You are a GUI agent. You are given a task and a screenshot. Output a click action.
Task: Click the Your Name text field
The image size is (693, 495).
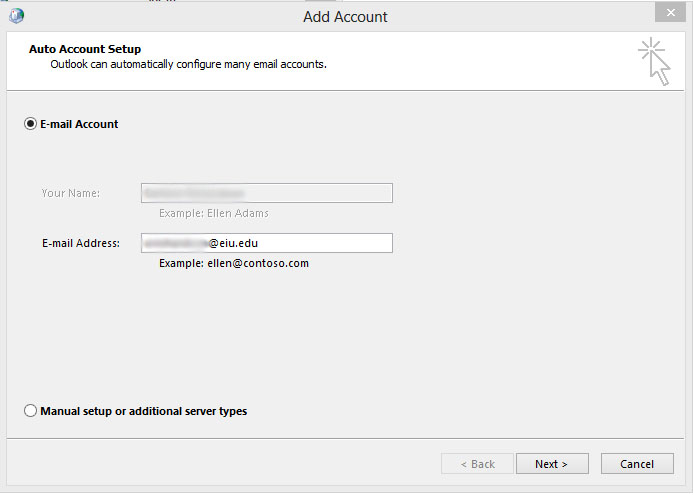(266, 193)
